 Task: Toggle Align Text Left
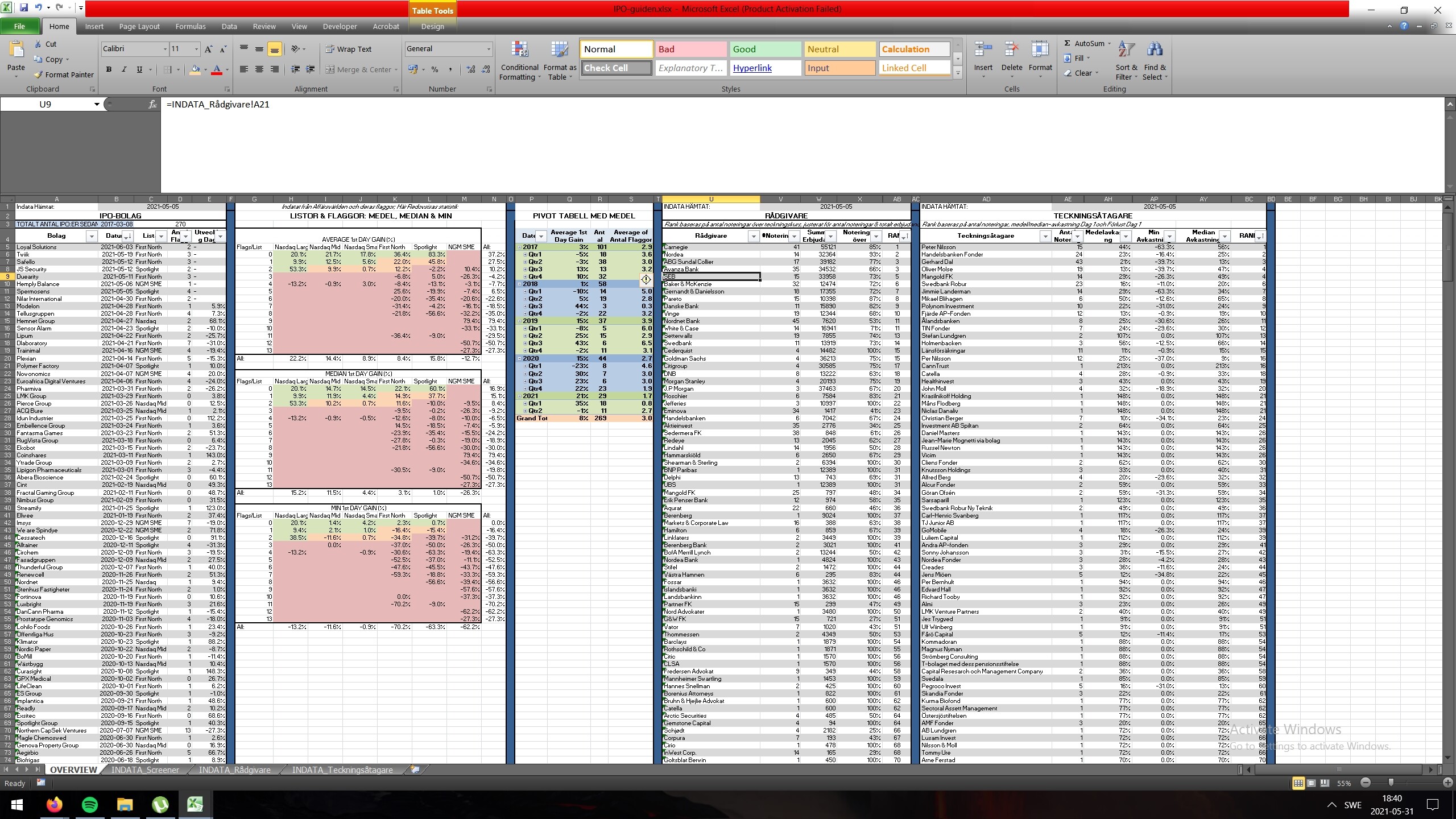click(x=244, y=69)
